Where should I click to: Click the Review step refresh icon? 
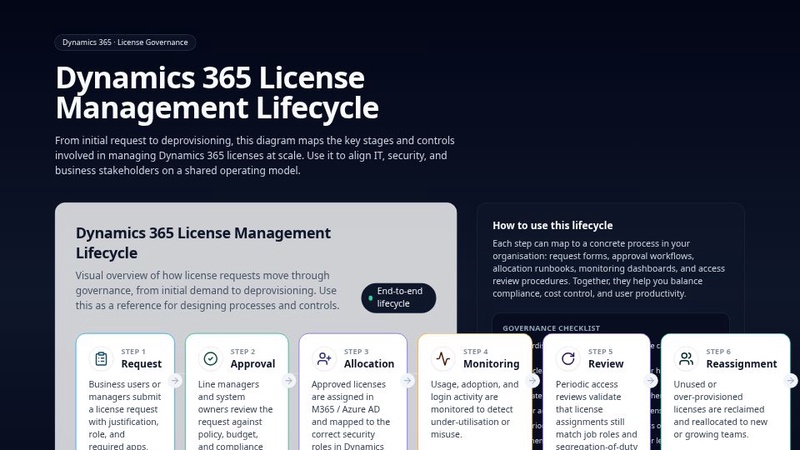(x=568, y=359)
